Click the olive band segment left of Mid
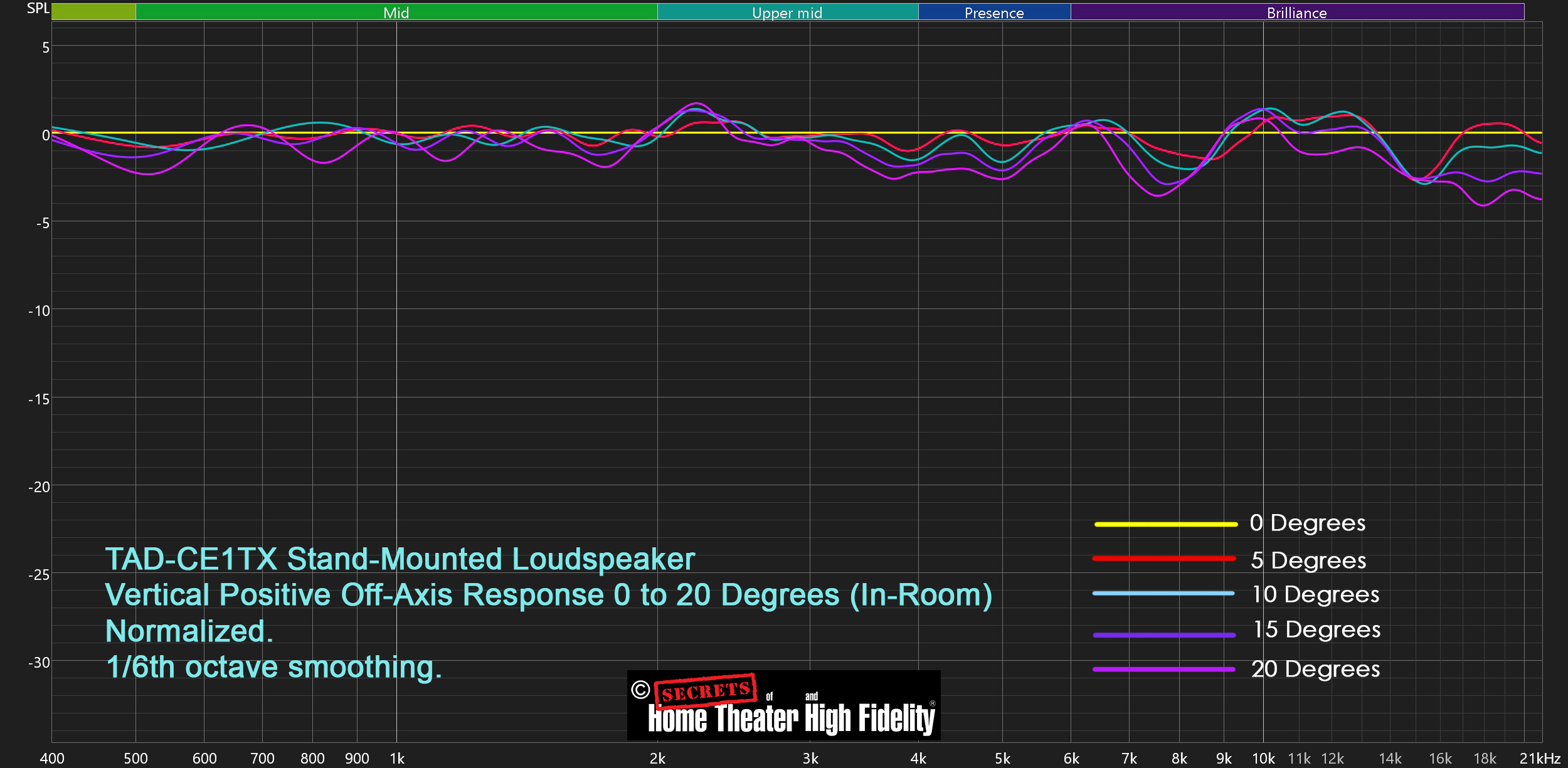Screen dimensions: 1568x768 coord(93,11)
